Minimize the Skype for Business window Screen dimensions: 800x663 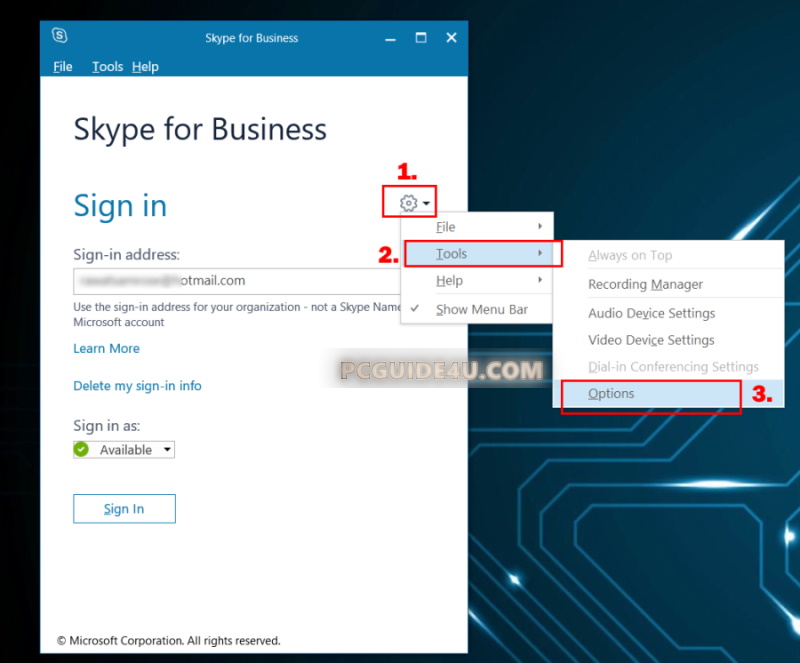tap(389, 38)
